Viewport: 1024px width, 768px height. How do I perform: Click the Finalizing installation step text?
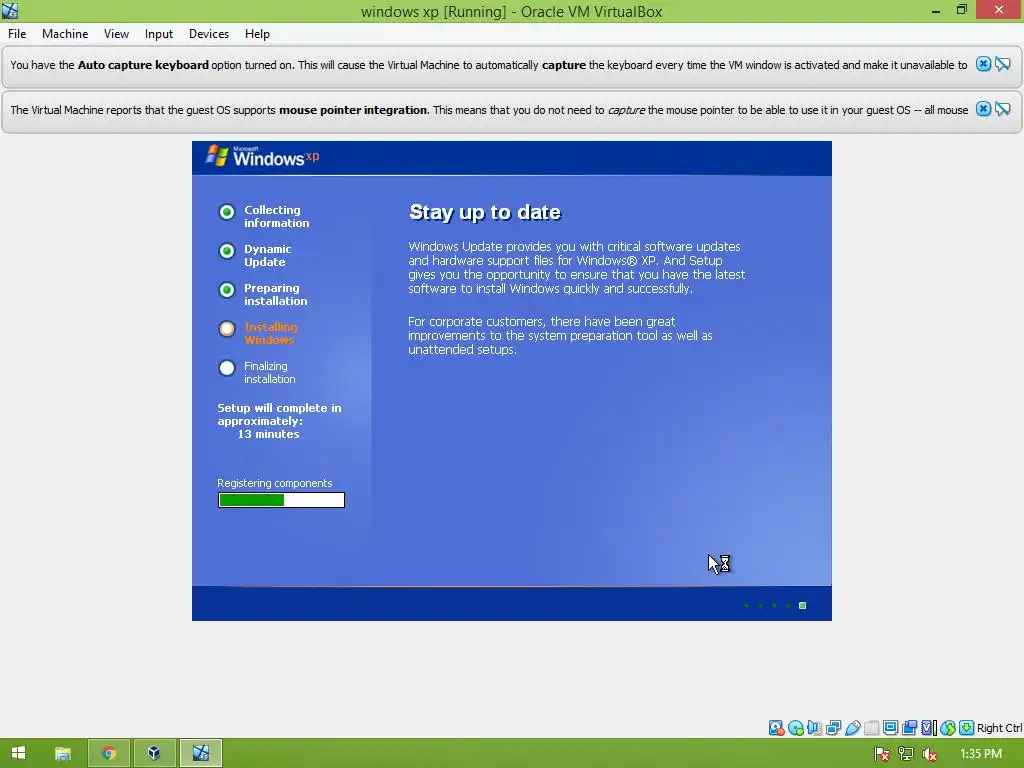[x=269, y=372]
